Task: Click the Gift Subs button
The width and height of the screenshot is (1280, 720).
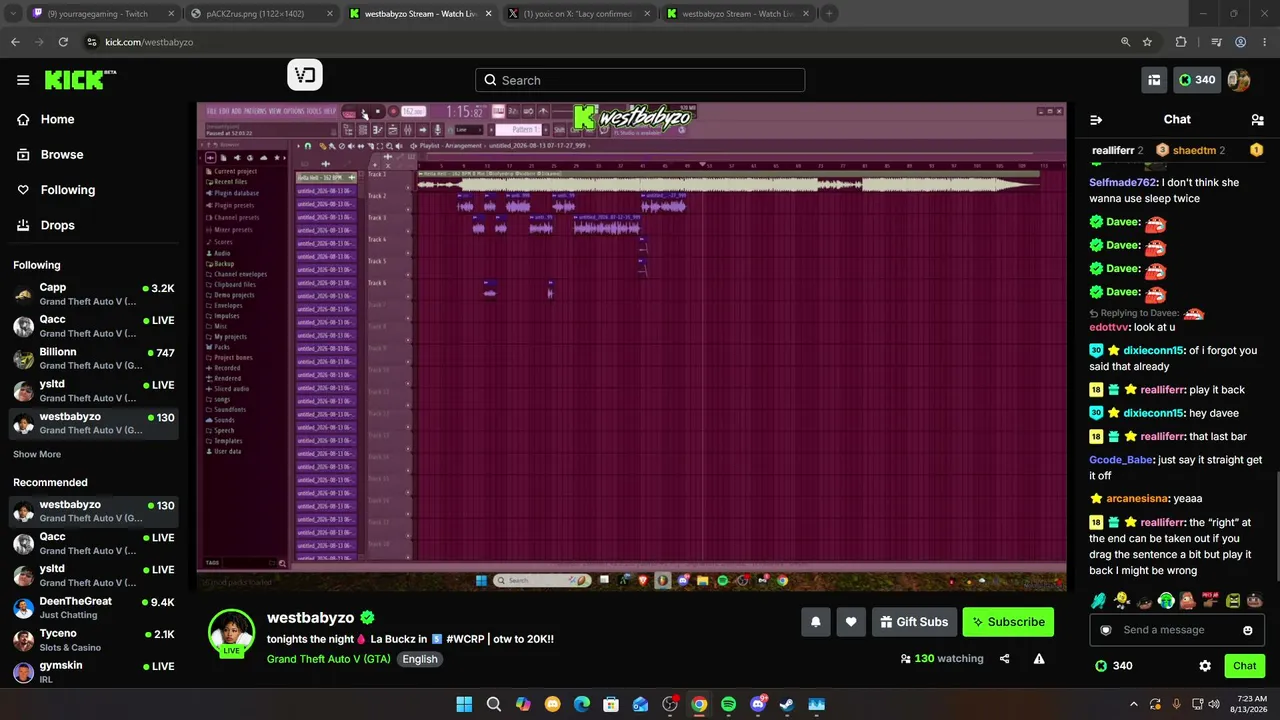Action: tap(914, 622)
